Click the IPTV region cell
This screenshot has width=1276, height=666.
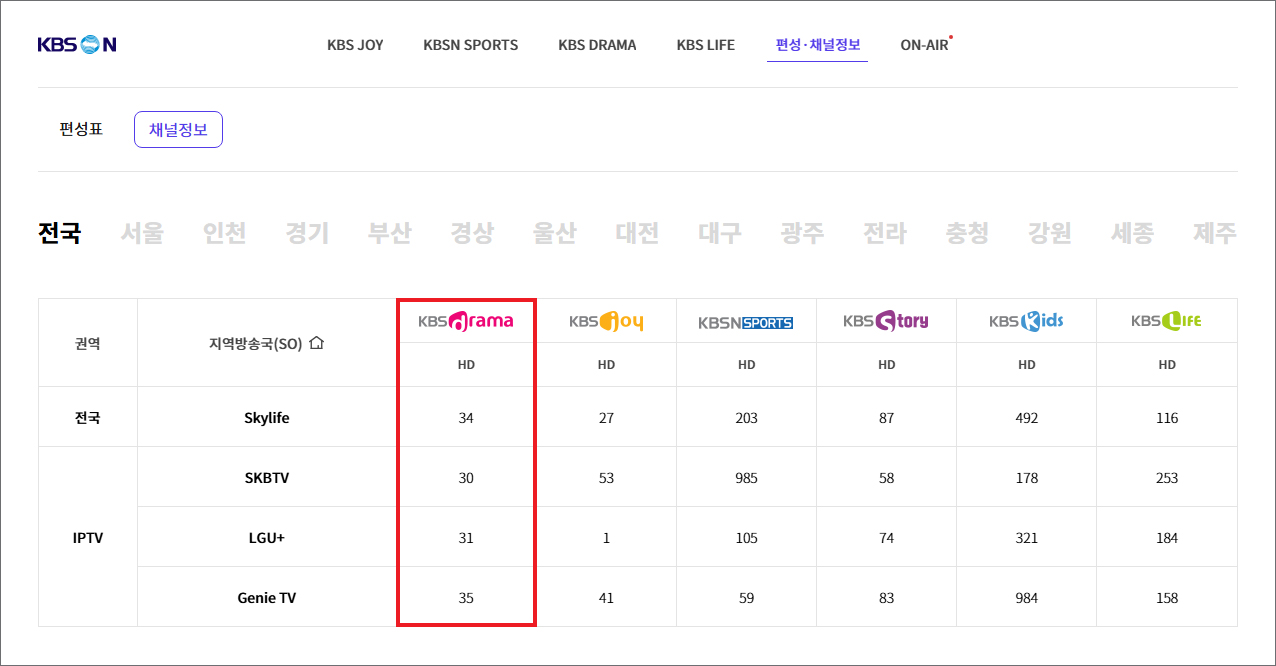pyautogui.click(x=88, y=538)
